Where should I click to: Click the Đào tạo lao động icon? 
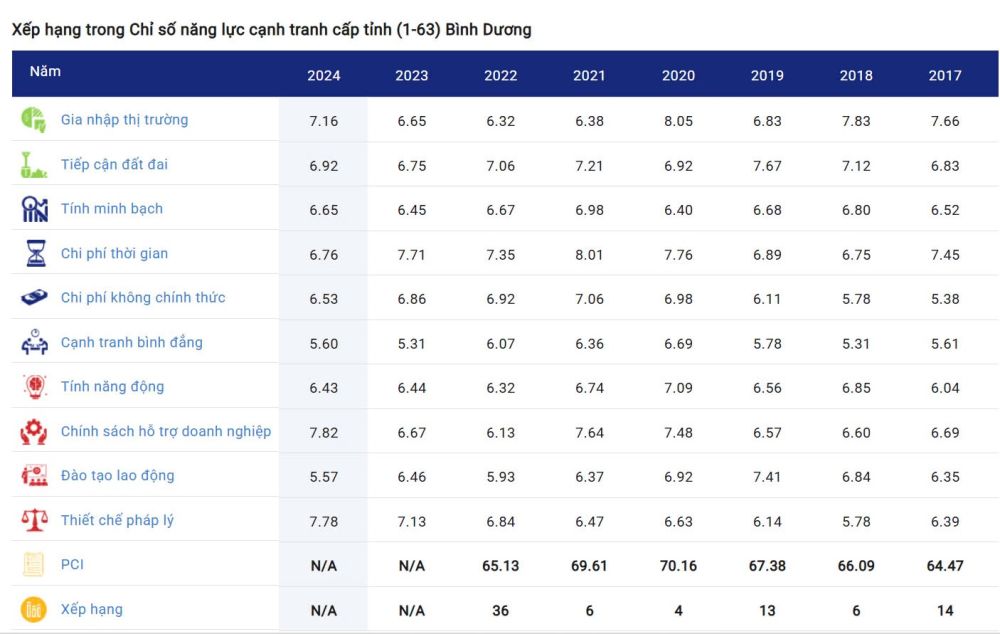click(34, 475)
